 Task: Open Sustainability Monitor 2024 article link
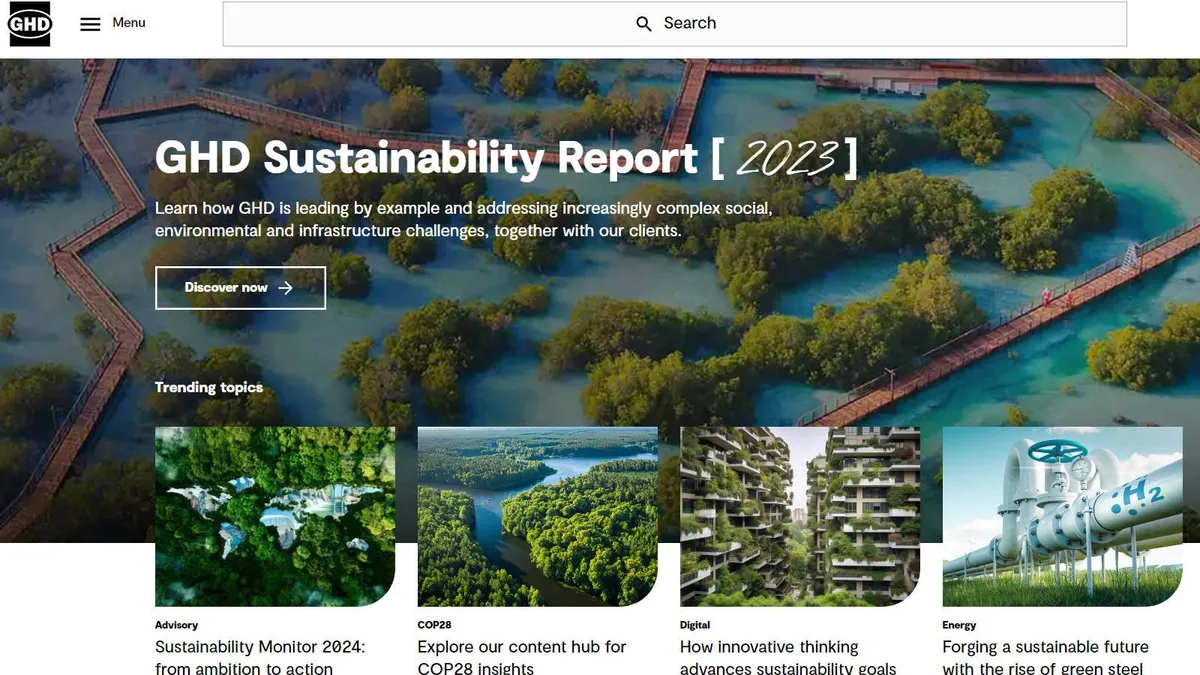pos(260,657)
